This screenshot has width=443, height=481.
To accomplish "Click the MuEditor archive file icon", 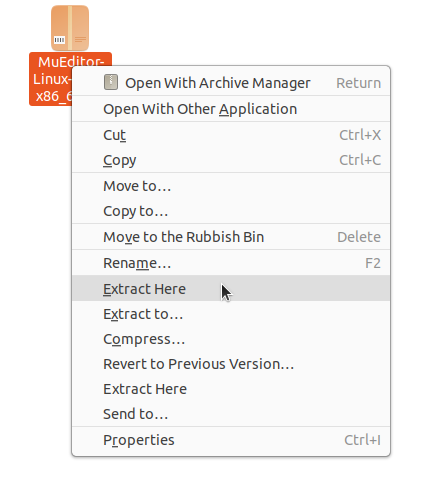I will (x=70, y=28).
